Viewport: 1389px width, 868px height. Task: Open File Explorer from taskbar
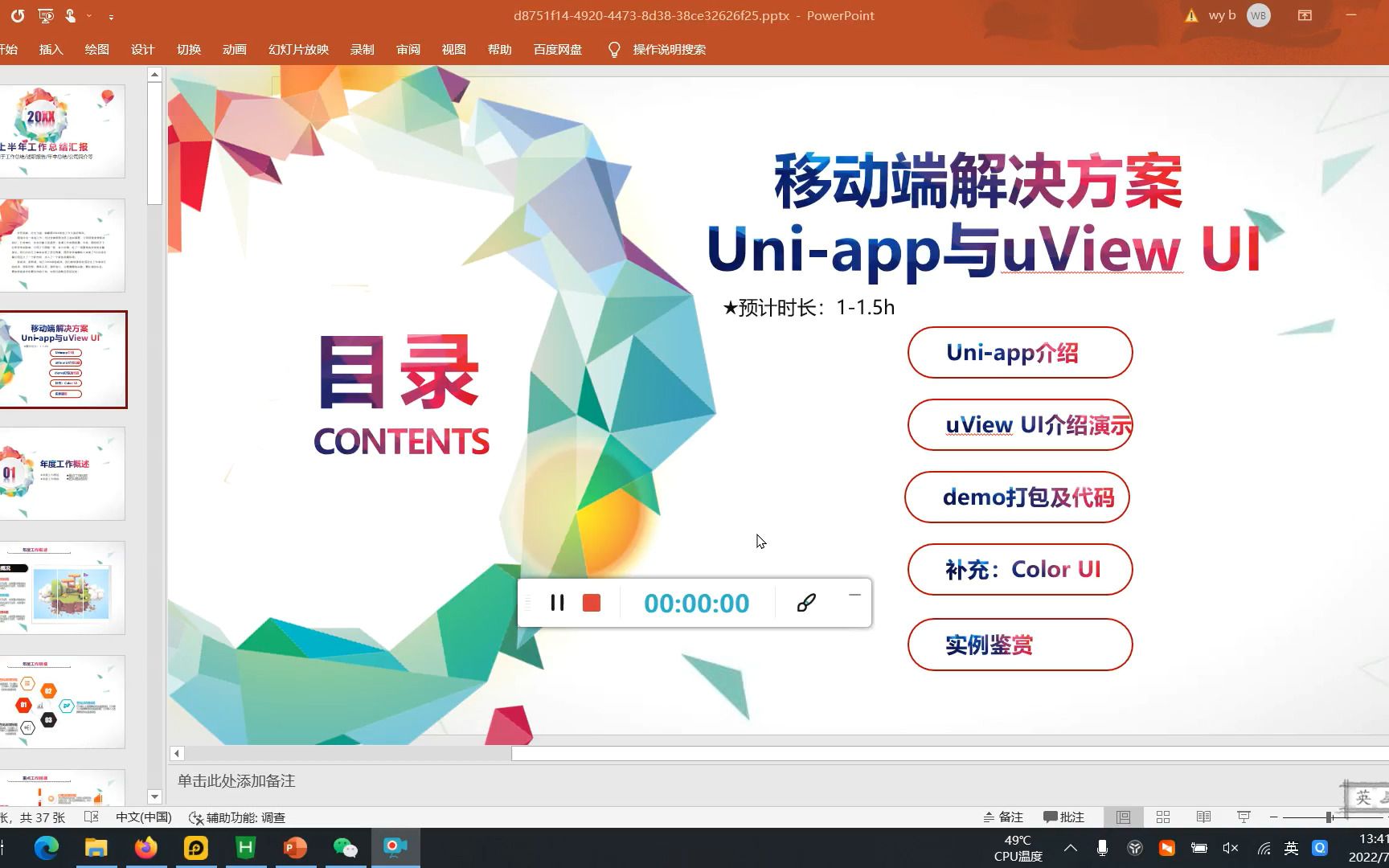[96, 848]
